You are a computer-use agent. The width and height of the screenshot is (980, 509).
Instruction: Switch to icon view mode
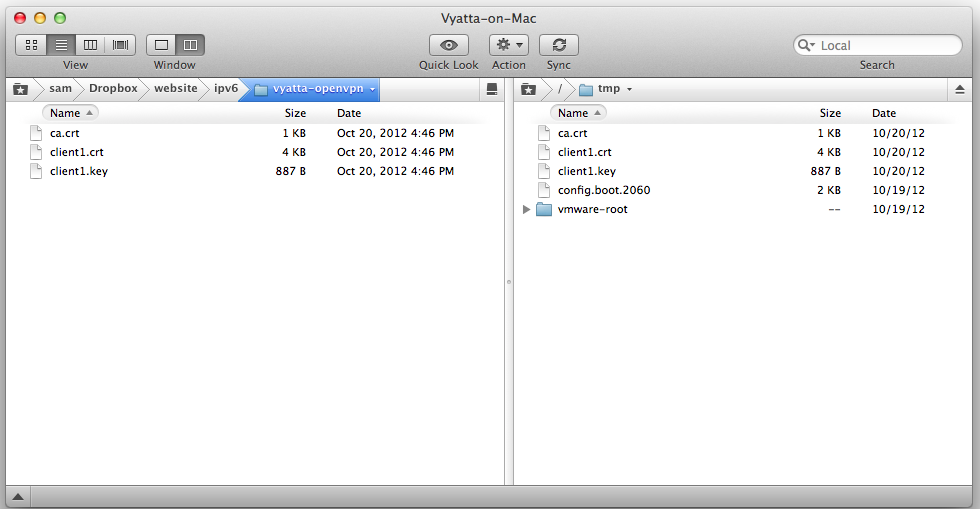tap(31, 45)
